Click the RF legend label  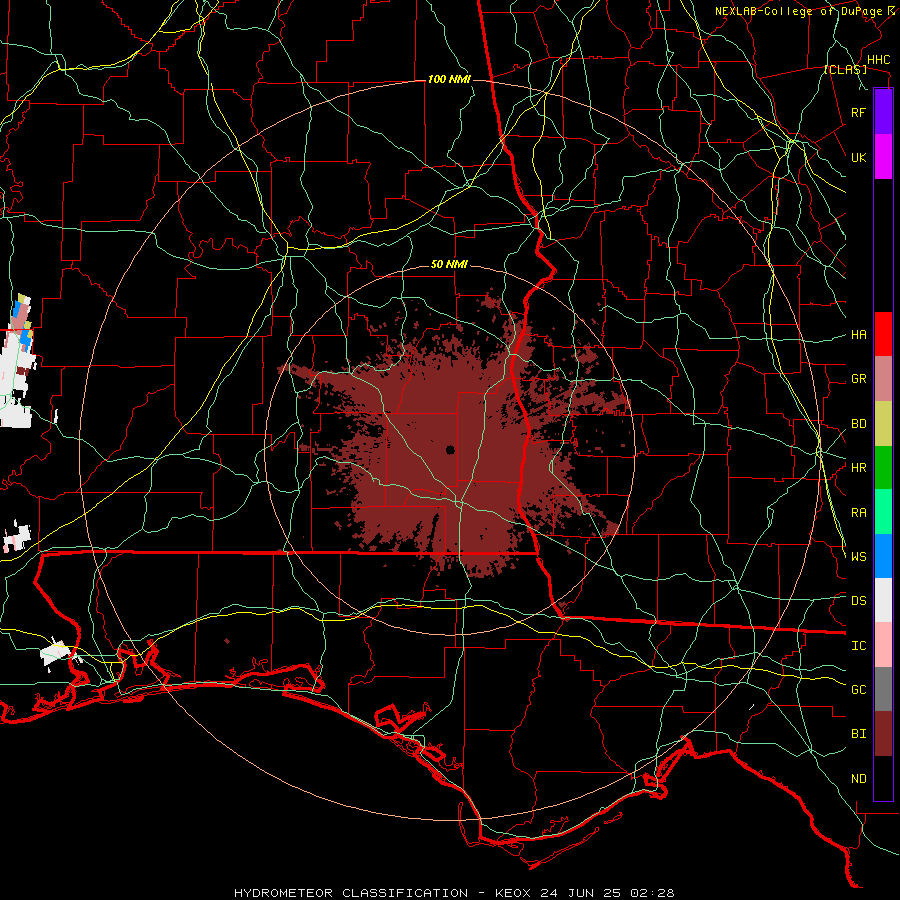(x=859, y=112)
